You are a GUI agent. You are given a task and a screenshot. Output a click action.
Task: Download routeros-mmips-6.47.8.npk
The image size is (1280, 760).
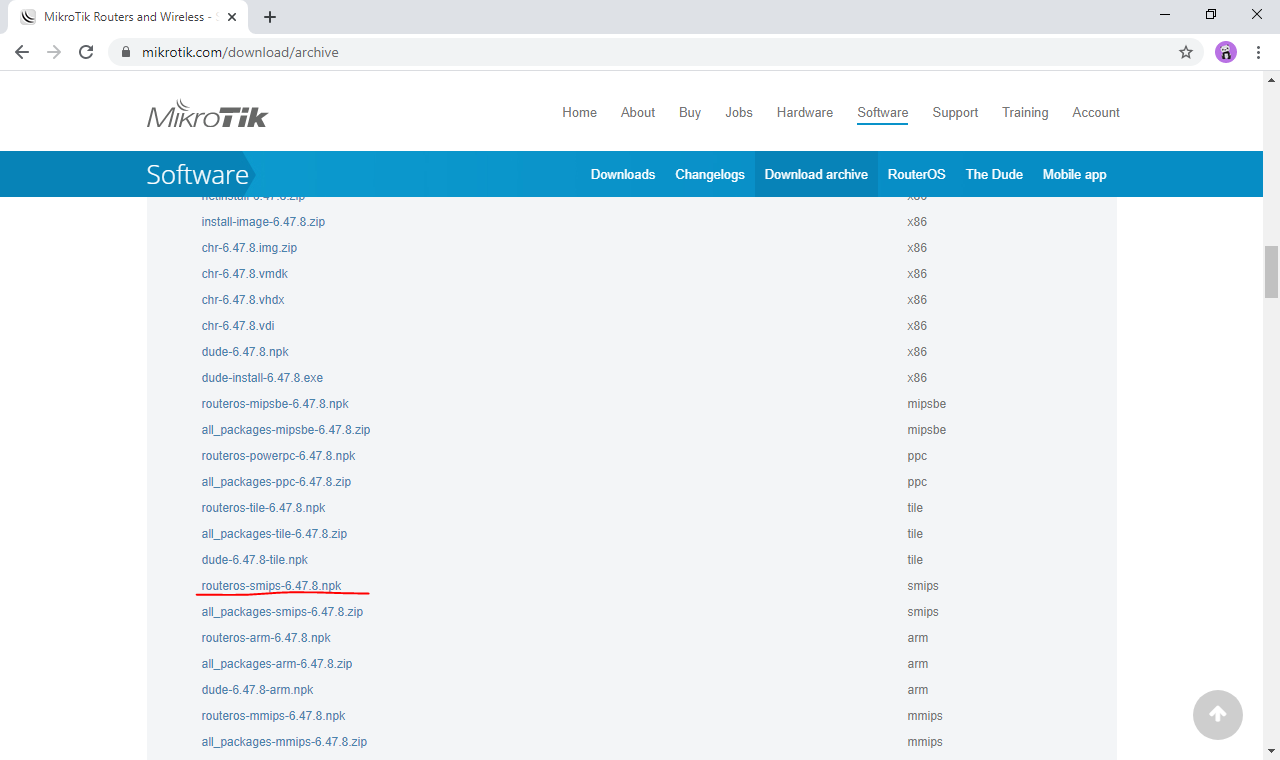[273, 716]
